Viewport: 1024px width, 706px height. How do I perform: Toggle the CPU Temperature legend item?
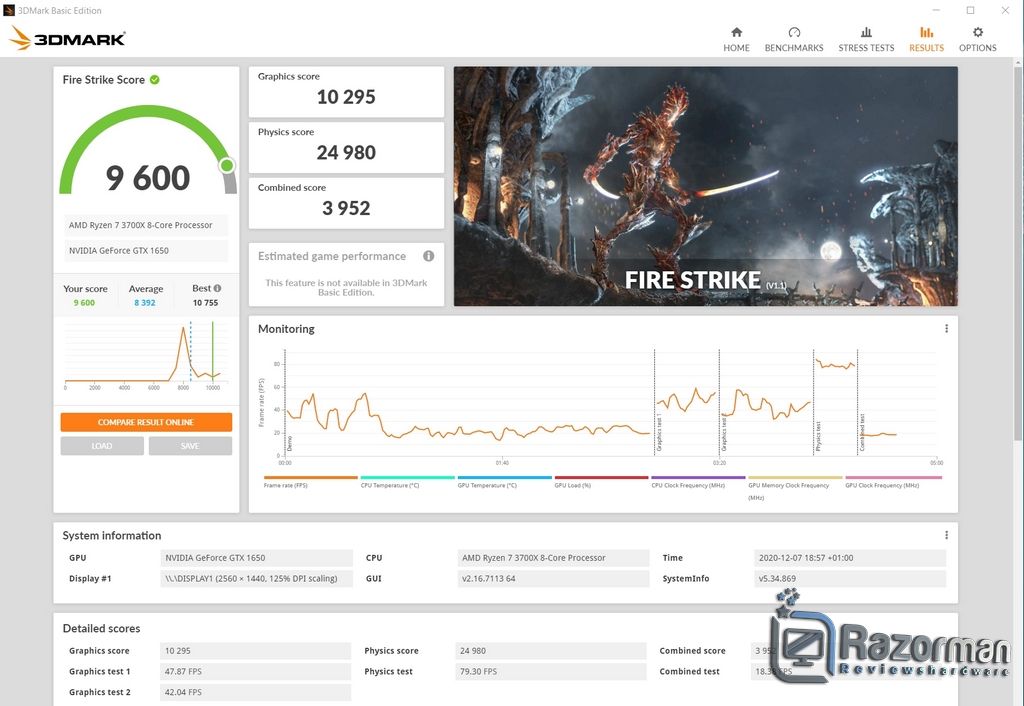pyautogui.click(x=407, y=482)
